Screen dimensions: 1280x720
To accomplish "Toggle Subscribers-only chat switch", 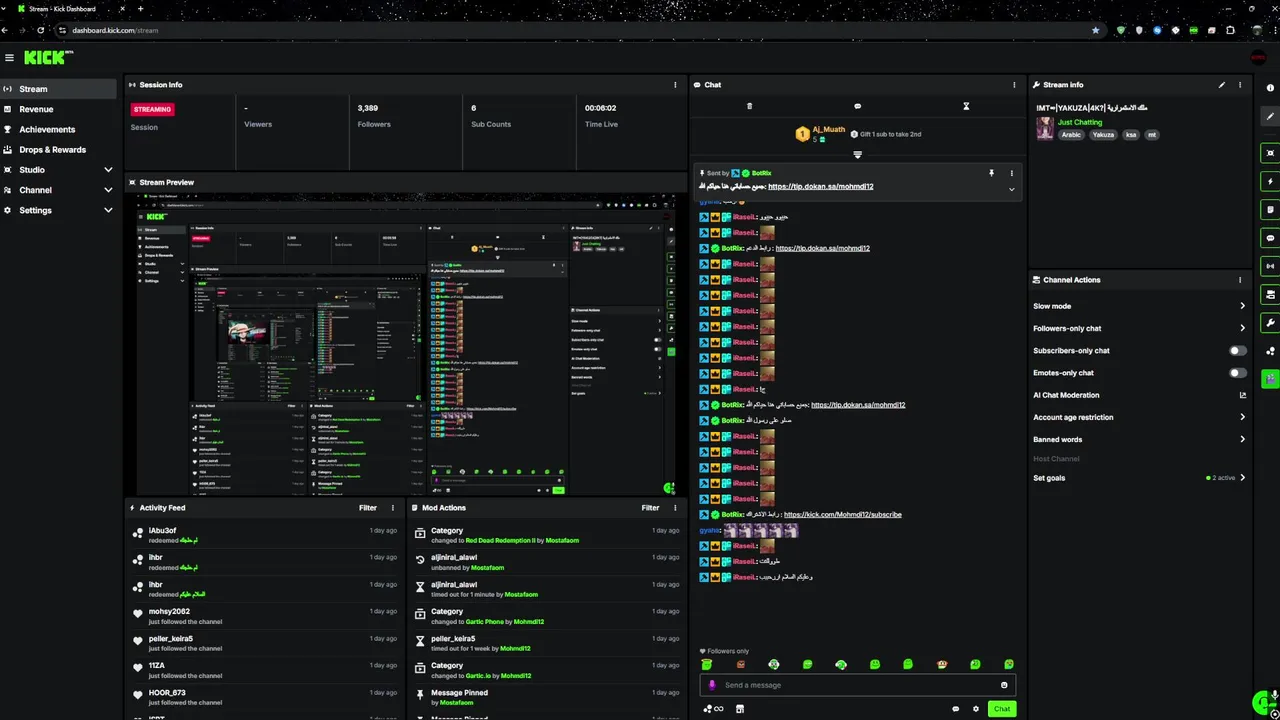I will pos(1238,351).
